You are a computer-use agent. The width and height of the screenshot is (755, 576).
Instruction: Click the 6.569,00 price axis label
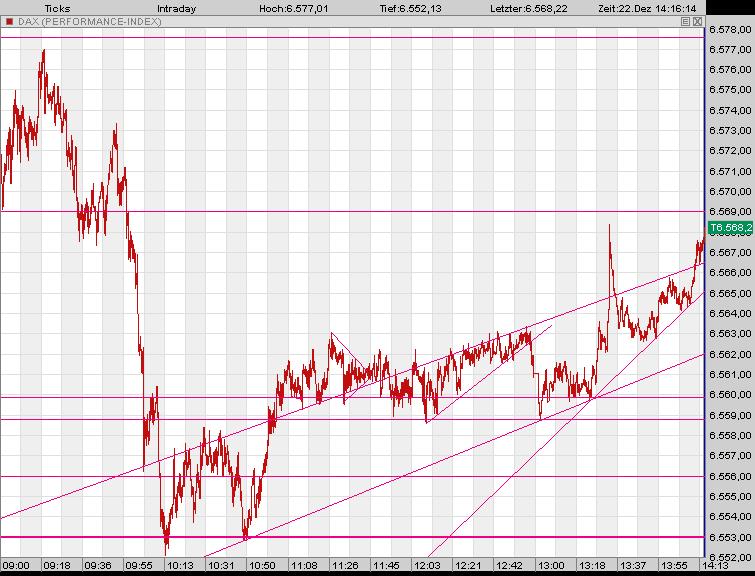[731, 211]
